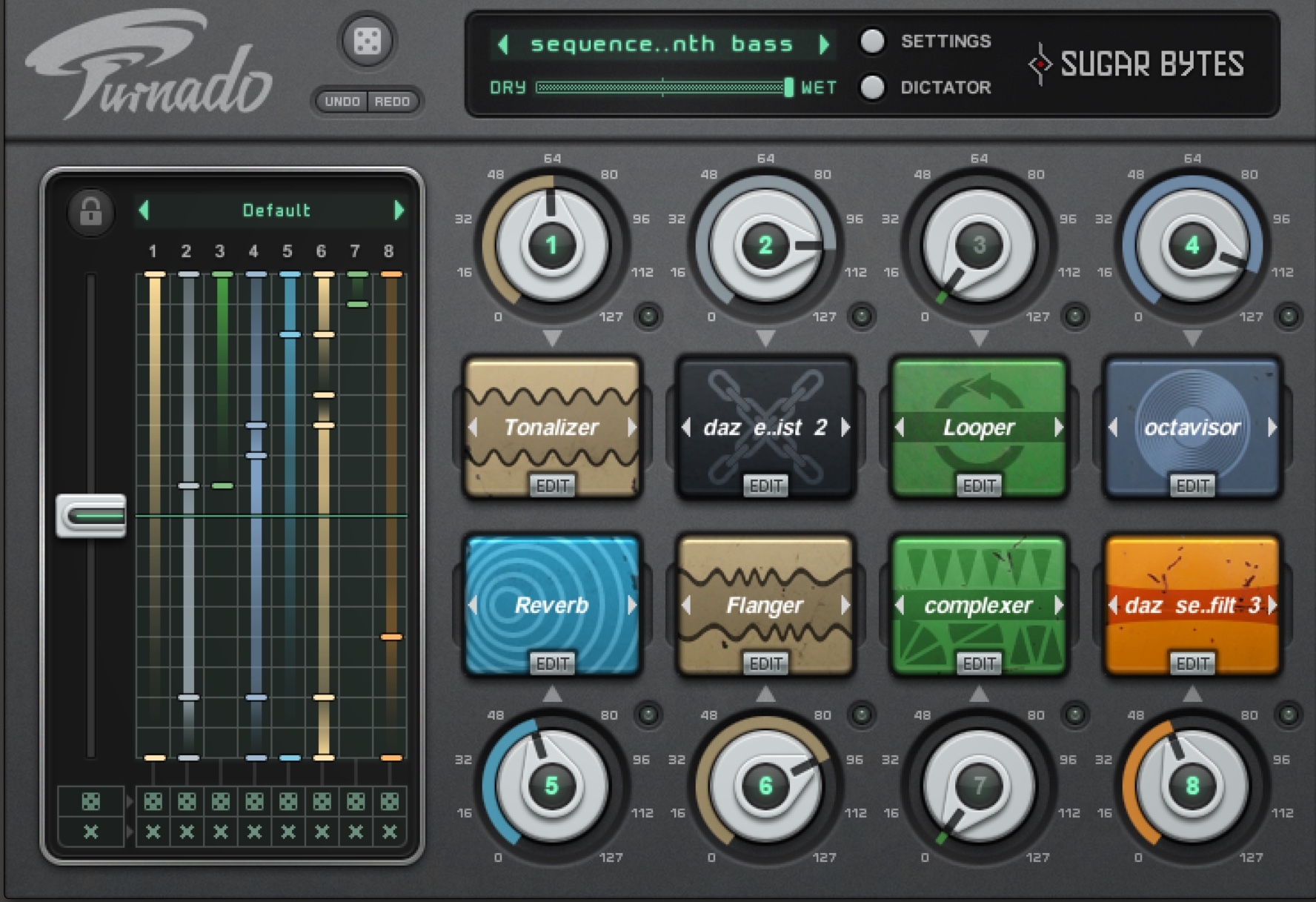Click the clear-all X in Dictator
This screenshot has height=902, width=1316.
90,832
